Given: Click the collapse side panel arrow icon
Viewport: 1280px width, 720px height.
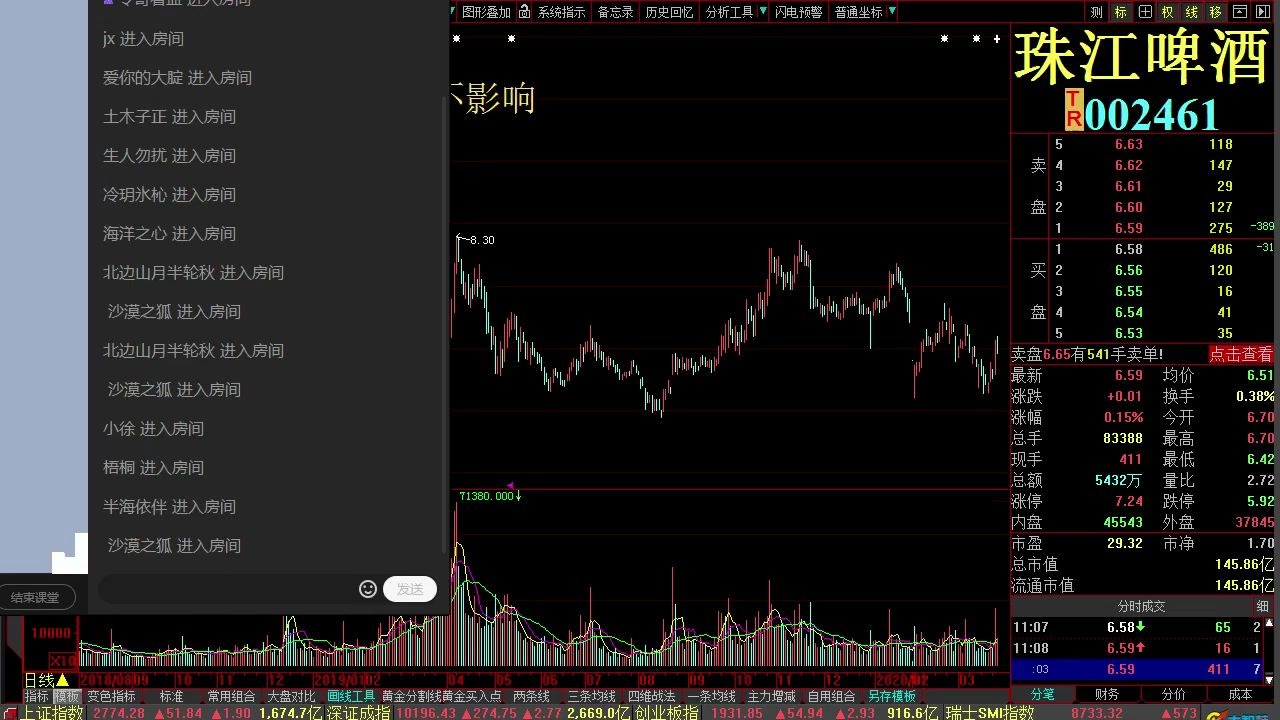Looking at the screenshot, I should [1262, 12].
